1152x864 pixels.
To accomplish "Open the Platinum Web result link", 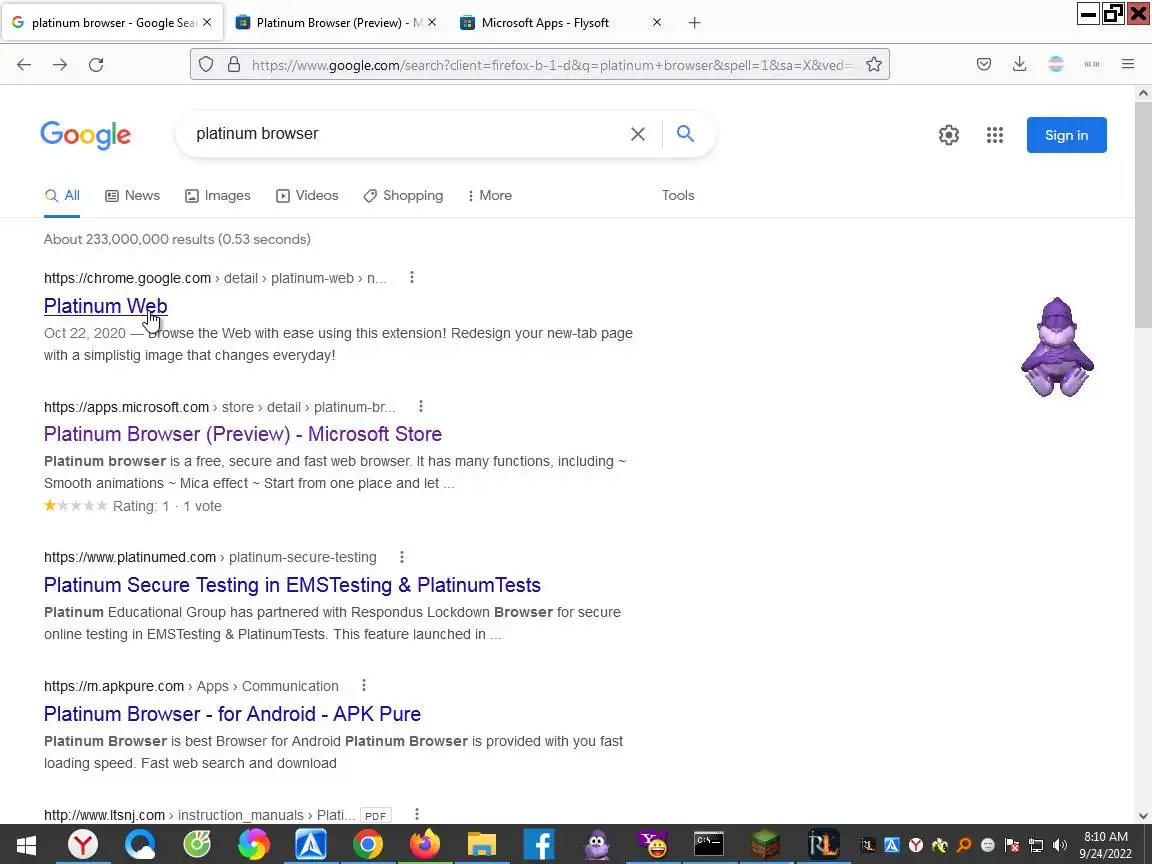I will [x=106, y=306].
